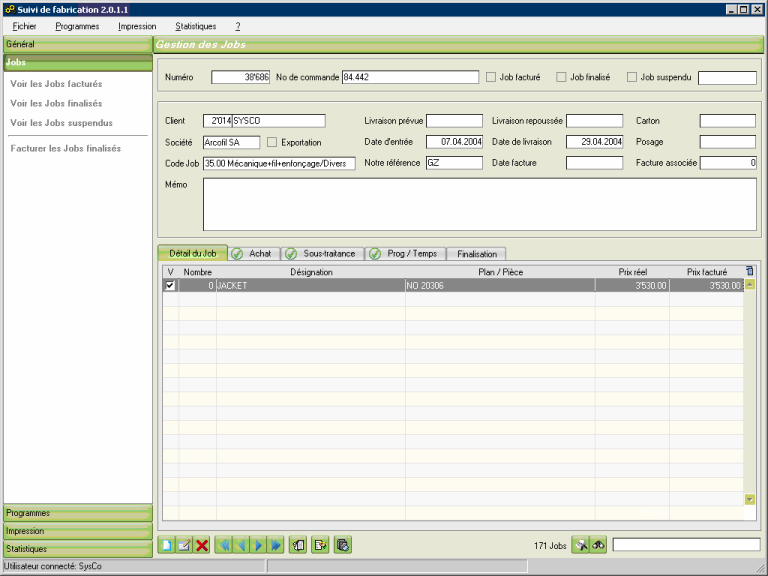This screenshot has width=768, height=576.
Task: Toggle the Job facturé checkbox
Action: pyautogui.click(x=491, y=77)
